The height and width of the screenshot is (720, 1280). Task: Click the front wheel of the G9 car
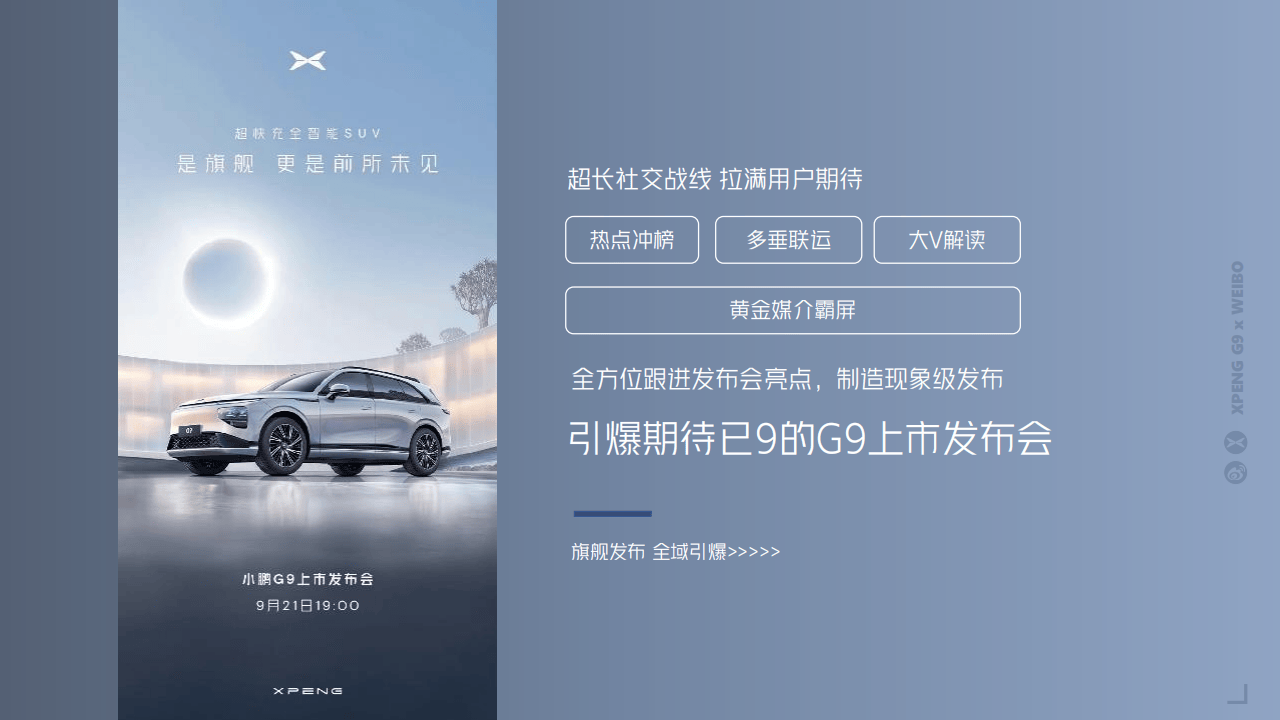pos(281,446)
